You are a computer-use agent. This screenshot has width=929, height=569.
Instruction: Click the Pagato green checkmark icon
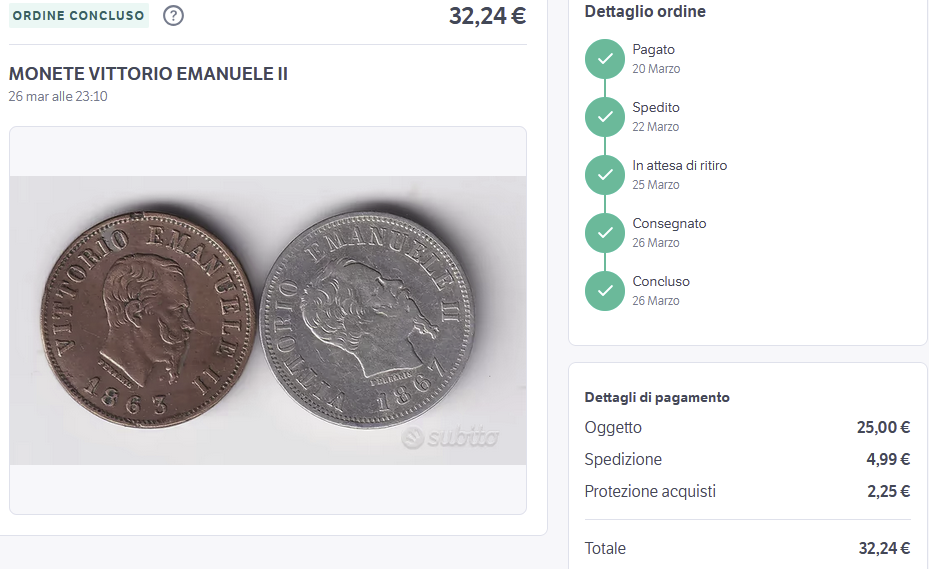[x=605, y=59]
